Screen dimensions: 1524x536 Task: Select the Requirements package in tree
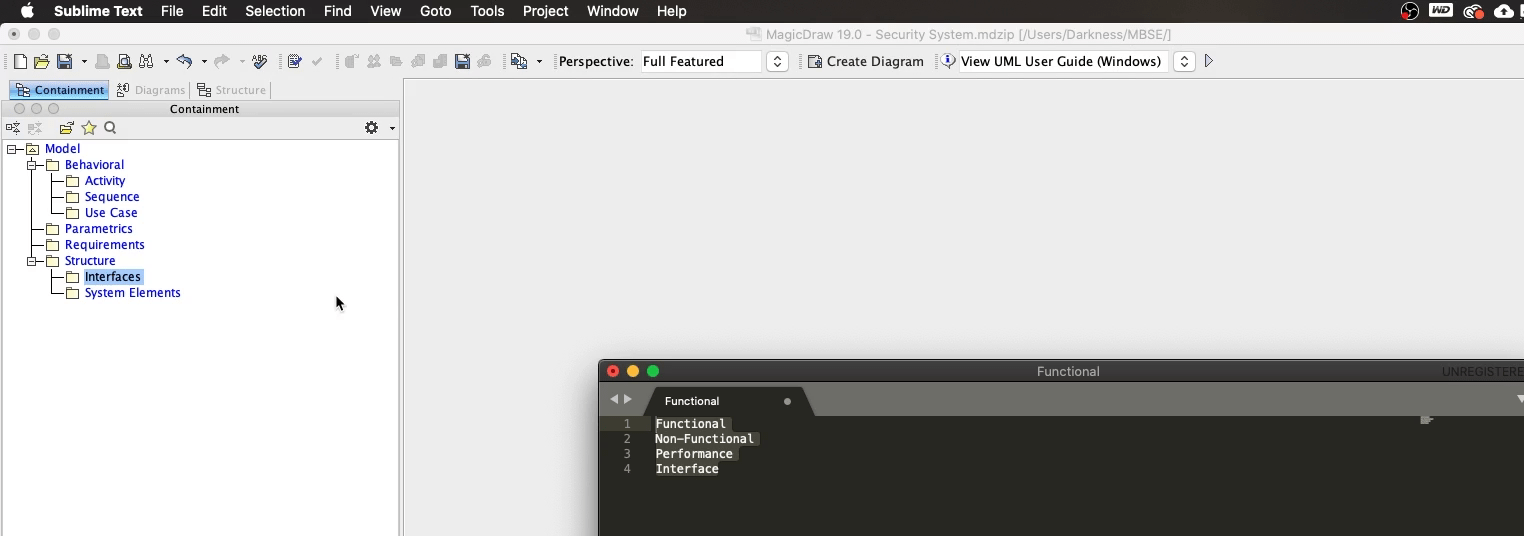pos(104,245)
